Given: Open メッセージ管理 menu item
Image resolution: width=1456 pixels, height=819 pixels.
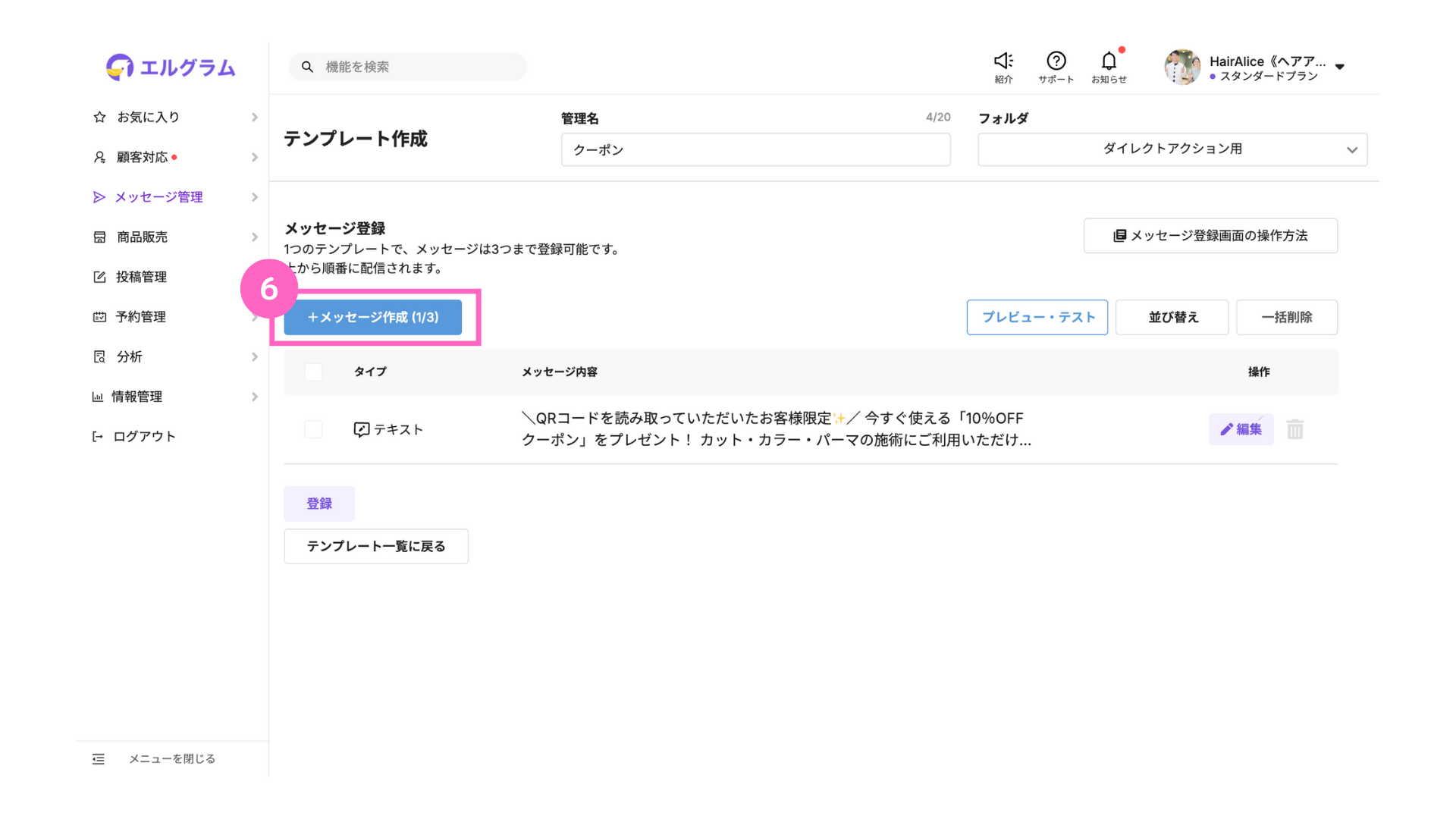Looking at the screenshot, I should pos(158,197).
